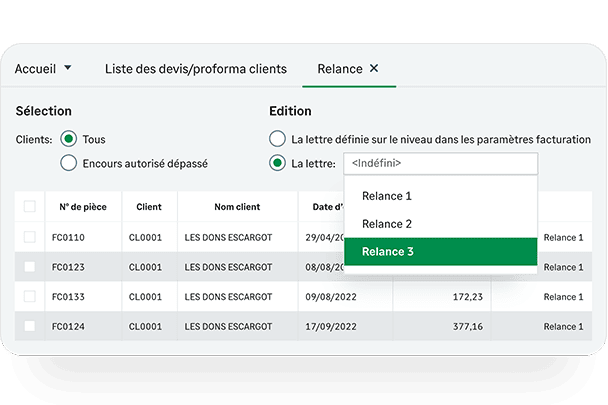608x405 pixels.
Task: Choose Encours autorisé dépassé radio option
Action: click(69, 163)
